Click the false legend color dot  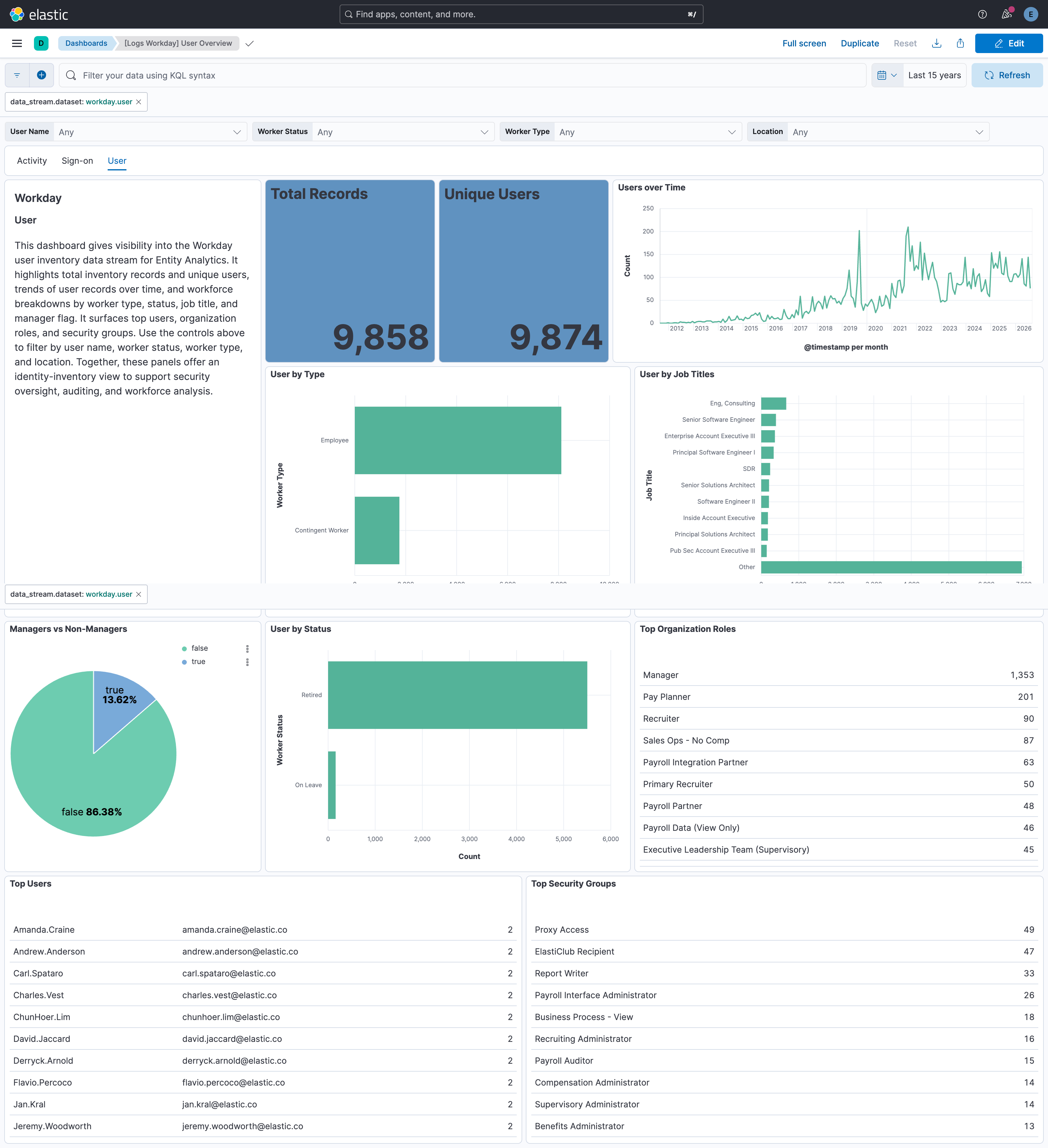[x=184, y=649]
